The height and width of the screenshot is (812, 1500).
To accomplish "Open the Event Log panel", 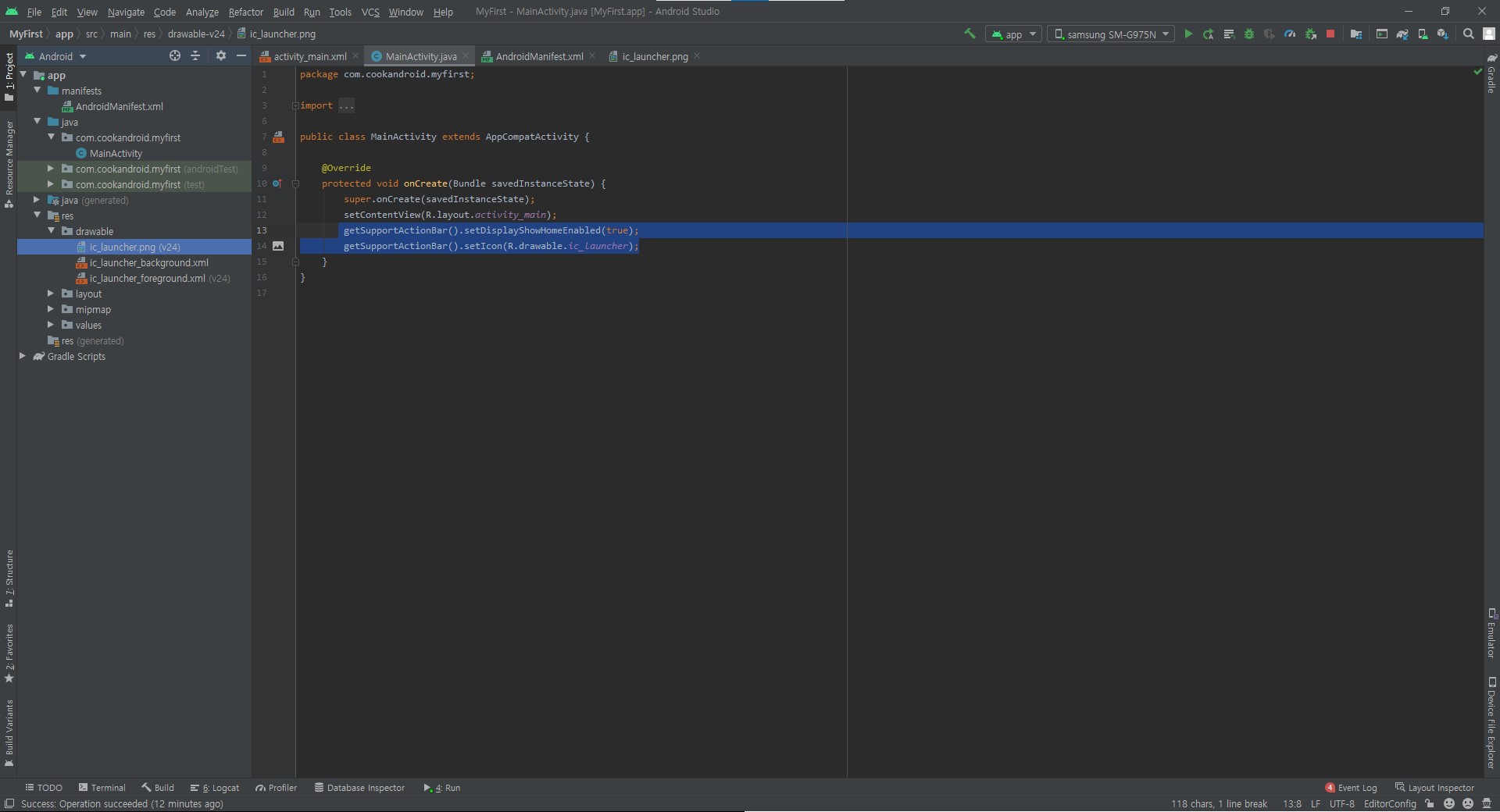I will click(1351, 788).
